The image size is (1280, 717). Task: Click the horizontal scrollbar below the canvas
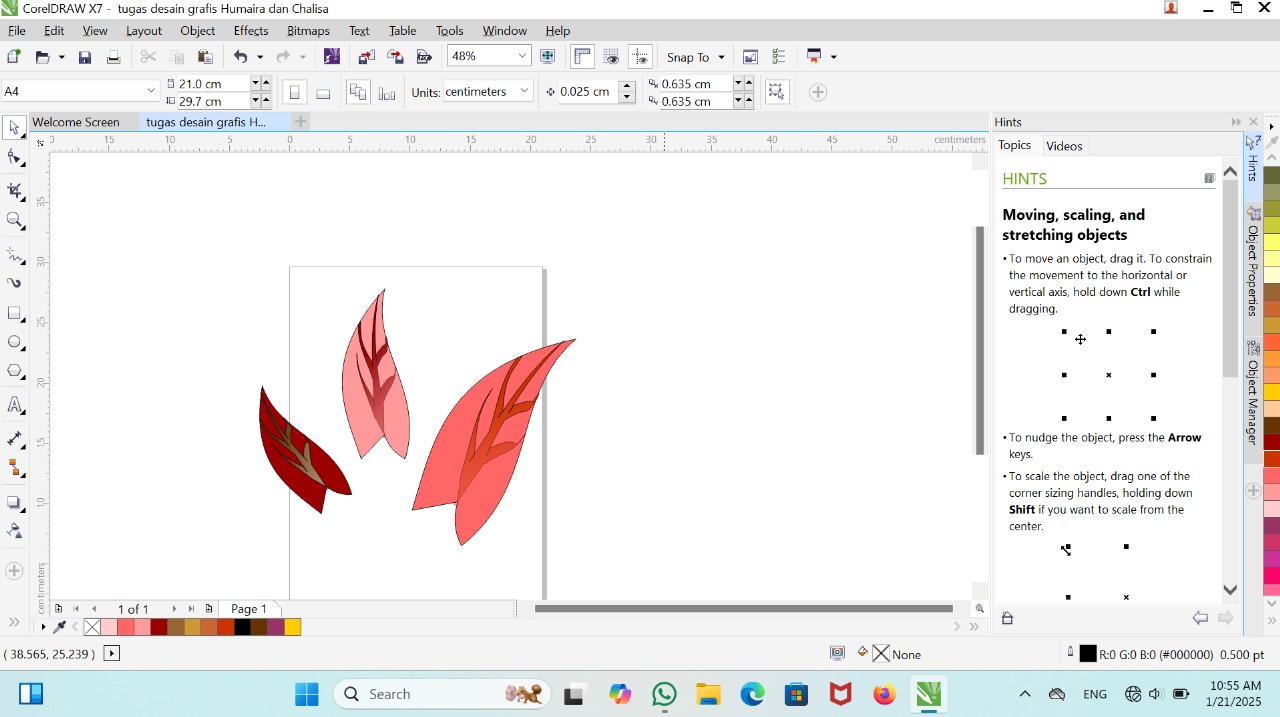(740, 608)
